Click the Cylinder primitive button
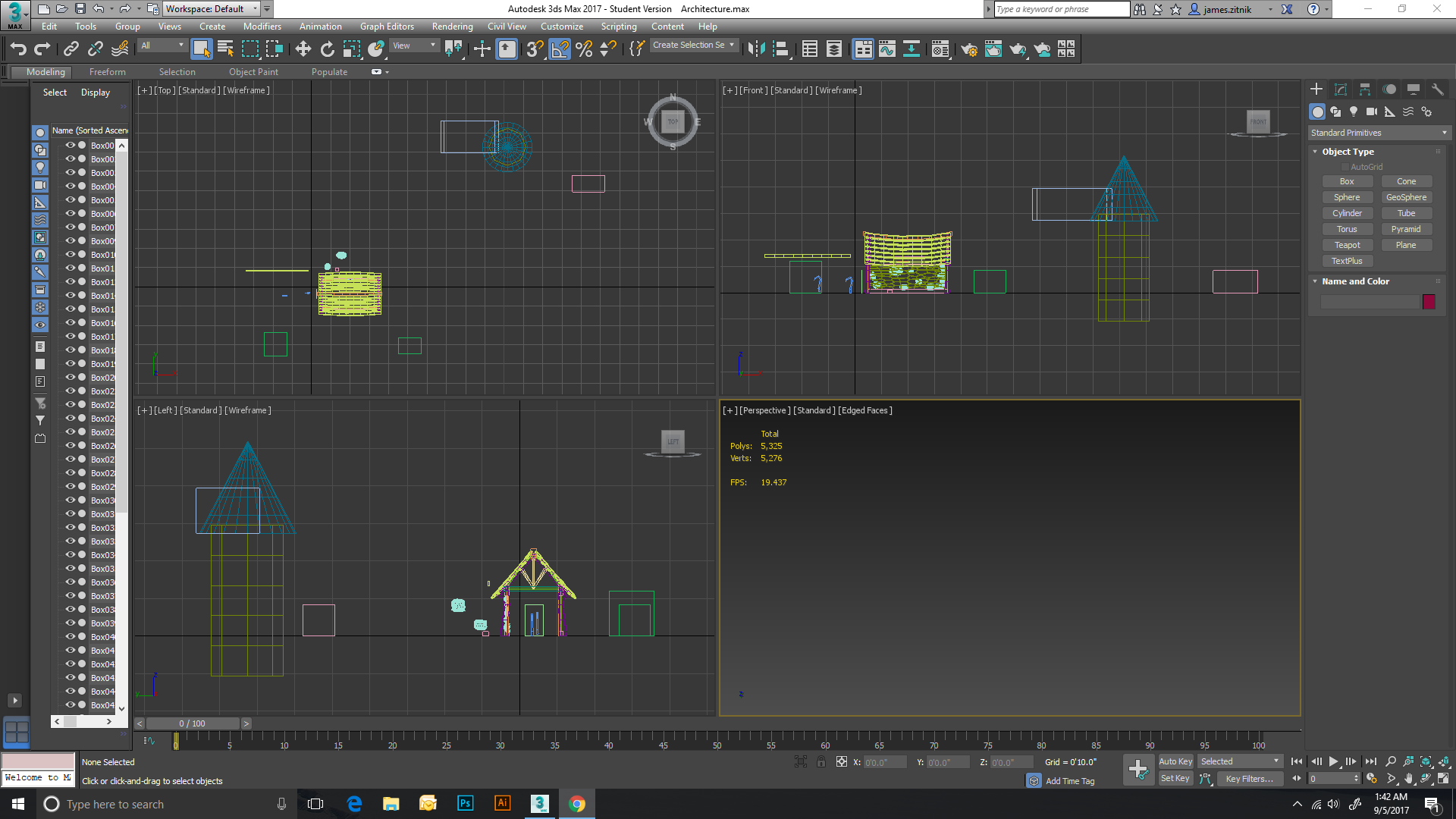 point(1347,213)
